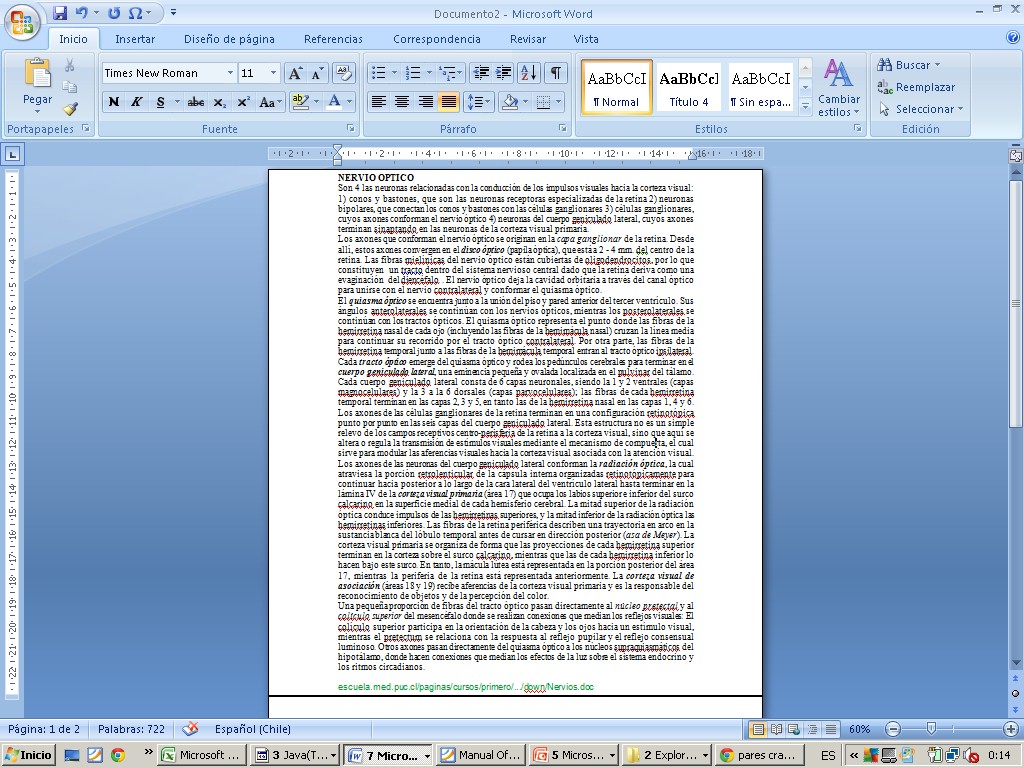
Task: Open the Office Button menu
Action: point(22,20)
